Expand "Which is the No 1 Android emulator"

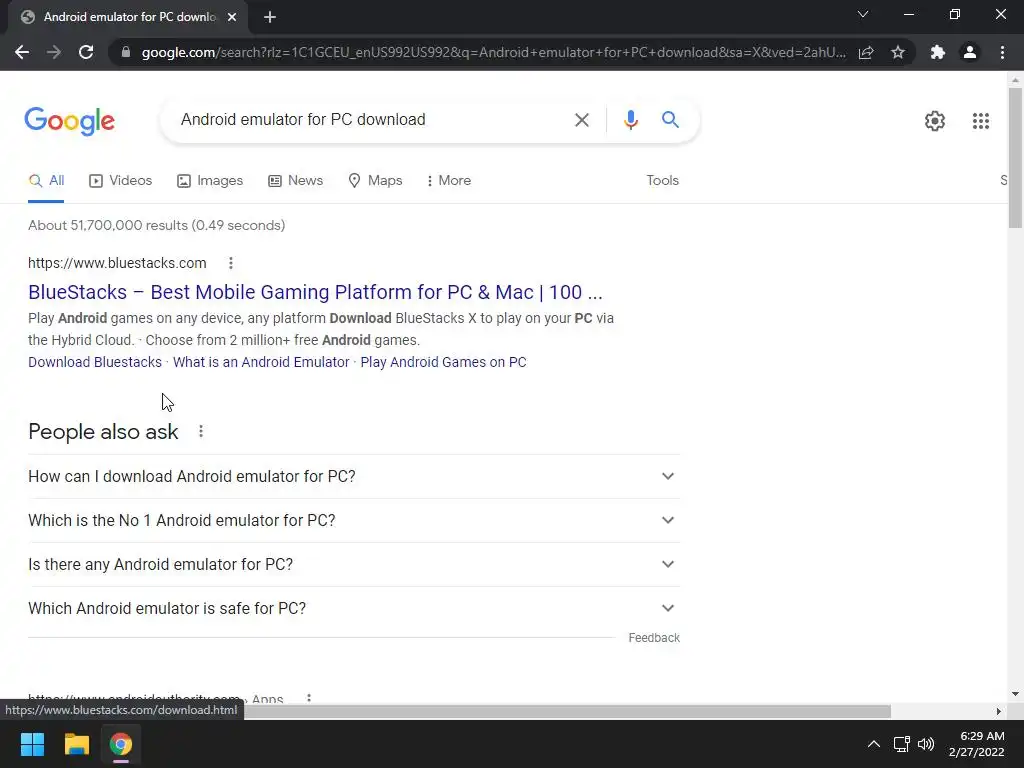point(354,520)
